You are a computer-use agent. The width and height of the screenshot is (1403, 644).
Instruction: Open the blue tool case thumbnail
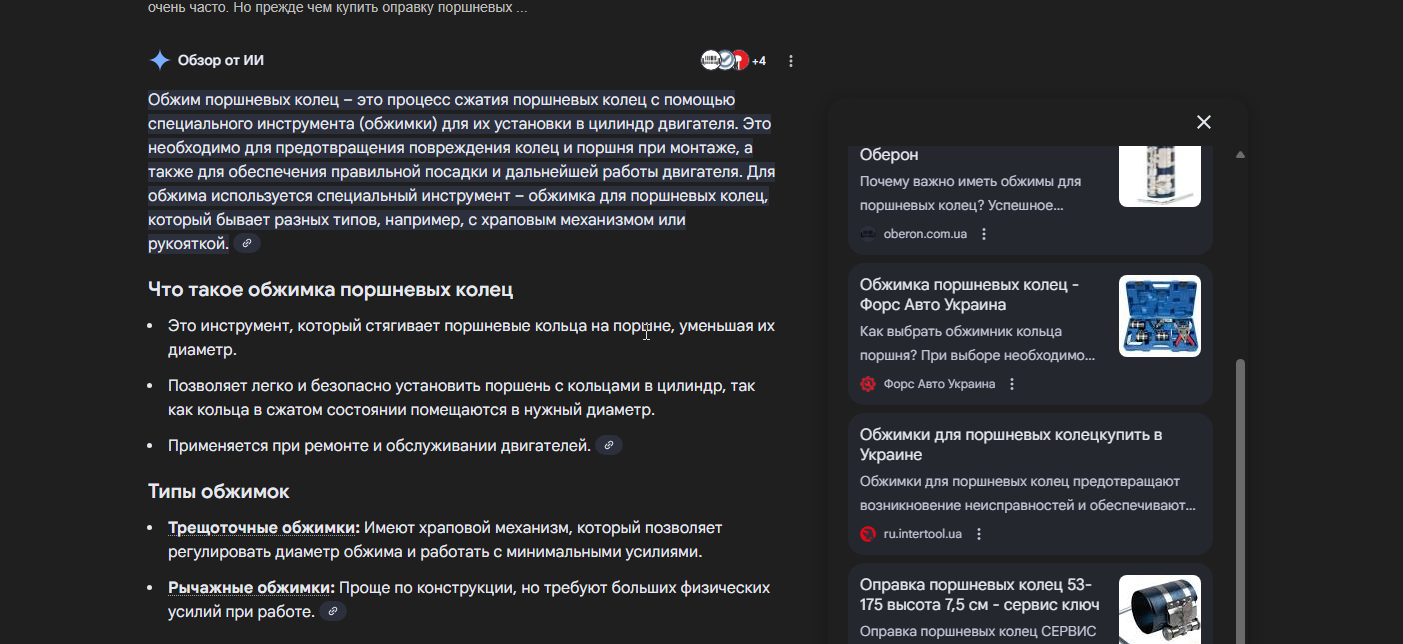click(1160, 316)
